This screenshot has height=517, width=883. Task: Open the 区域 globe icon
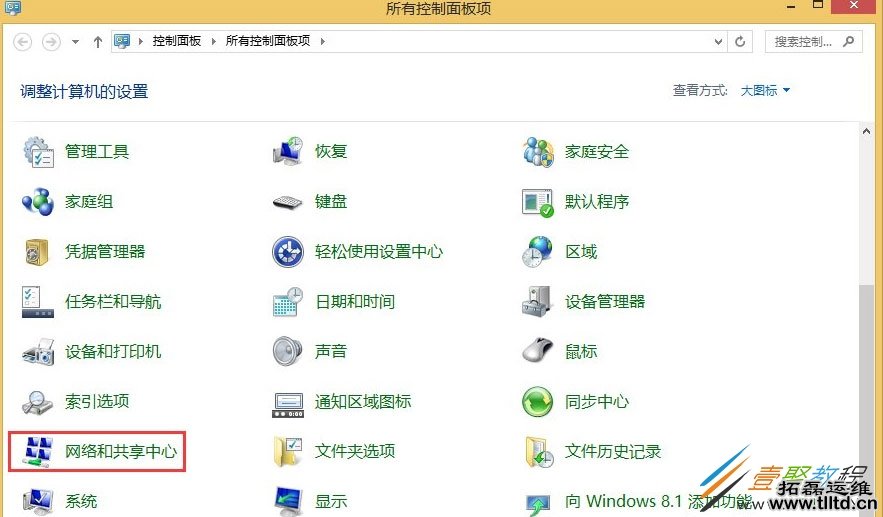pos(537,252)
